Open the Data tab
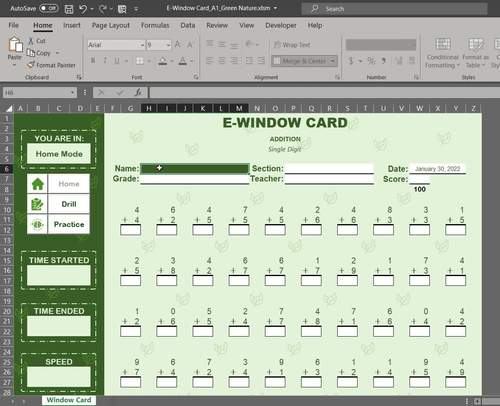Screen dimensions: 500x406 pyautogui.click(x=188, y=25)
